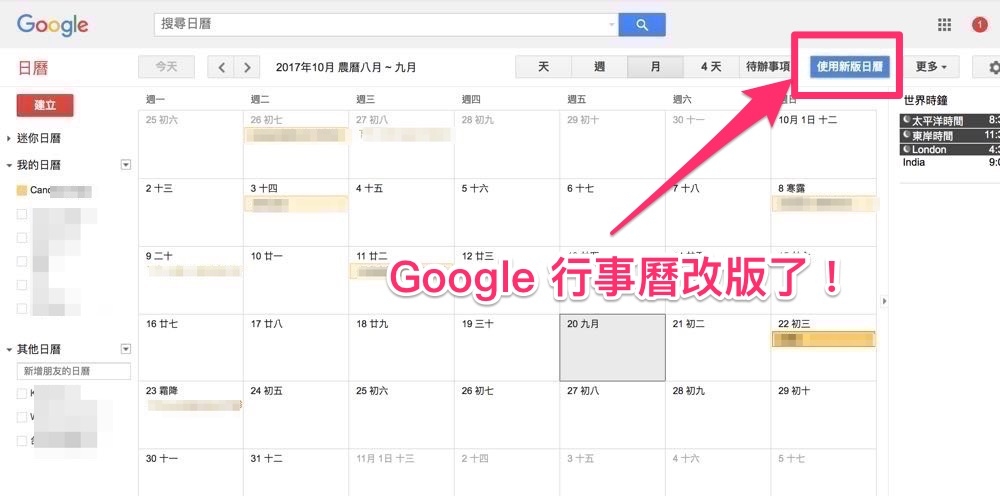
Task: Click date label 11月 1日 十三
Action: (385, 458)
